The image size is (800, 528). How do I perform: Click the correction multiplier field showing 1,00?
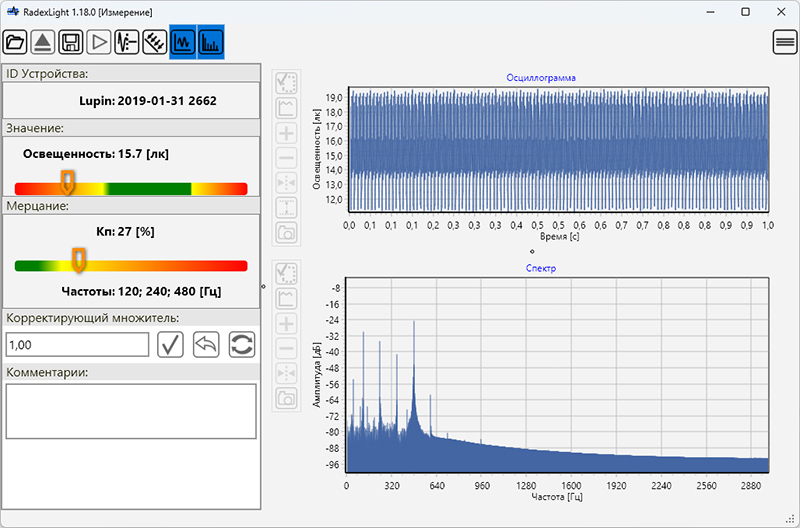(x=77, y=345)
